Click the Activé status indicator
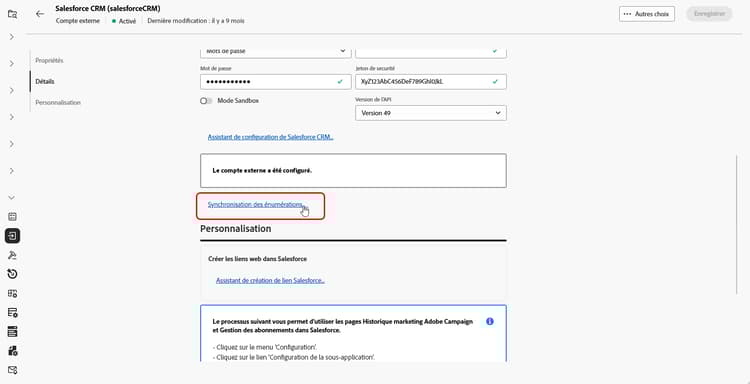 (x=124, y=21)
